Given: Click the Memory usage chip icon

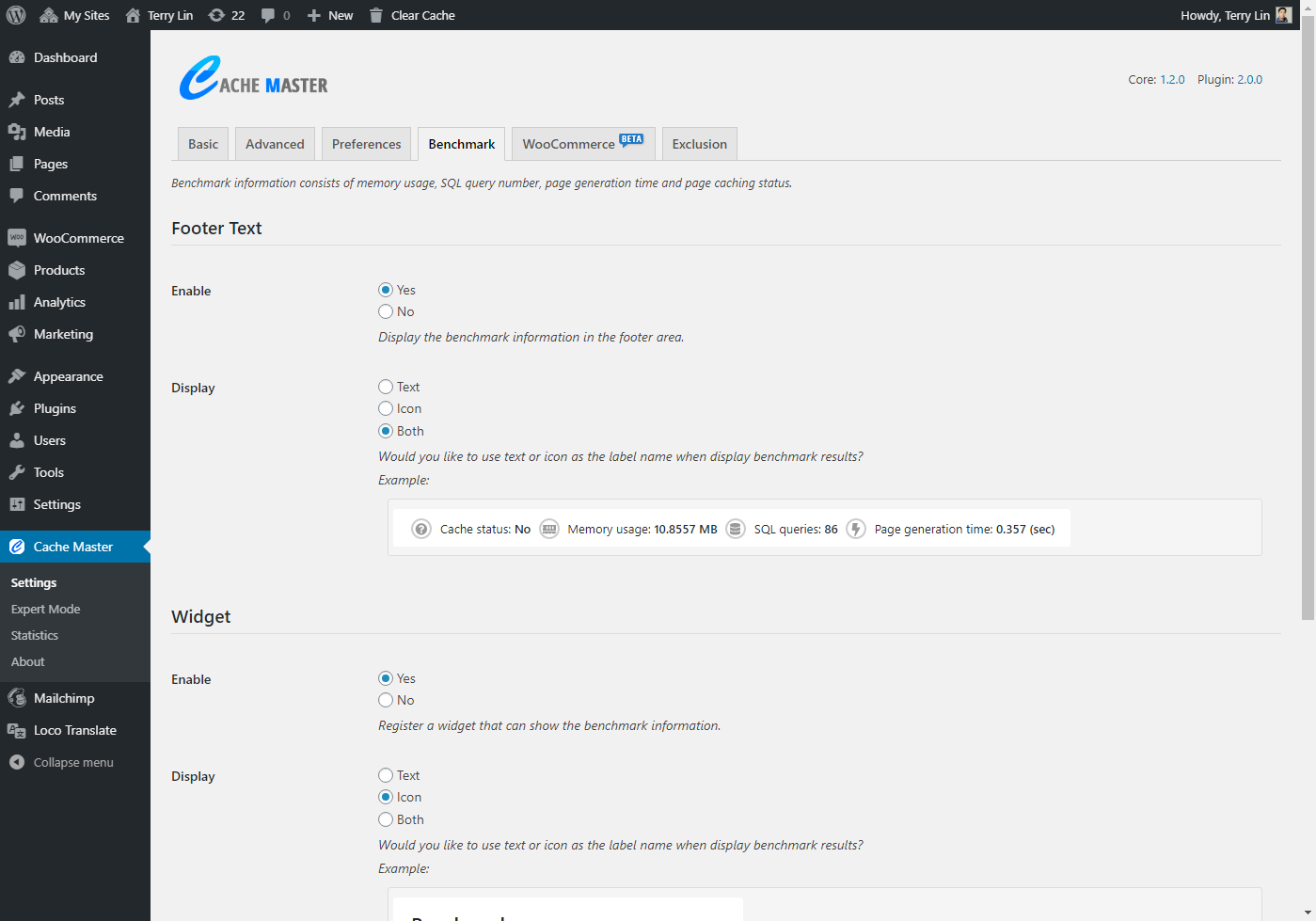Looking at the screenshot, I should [x=549, y=529].
